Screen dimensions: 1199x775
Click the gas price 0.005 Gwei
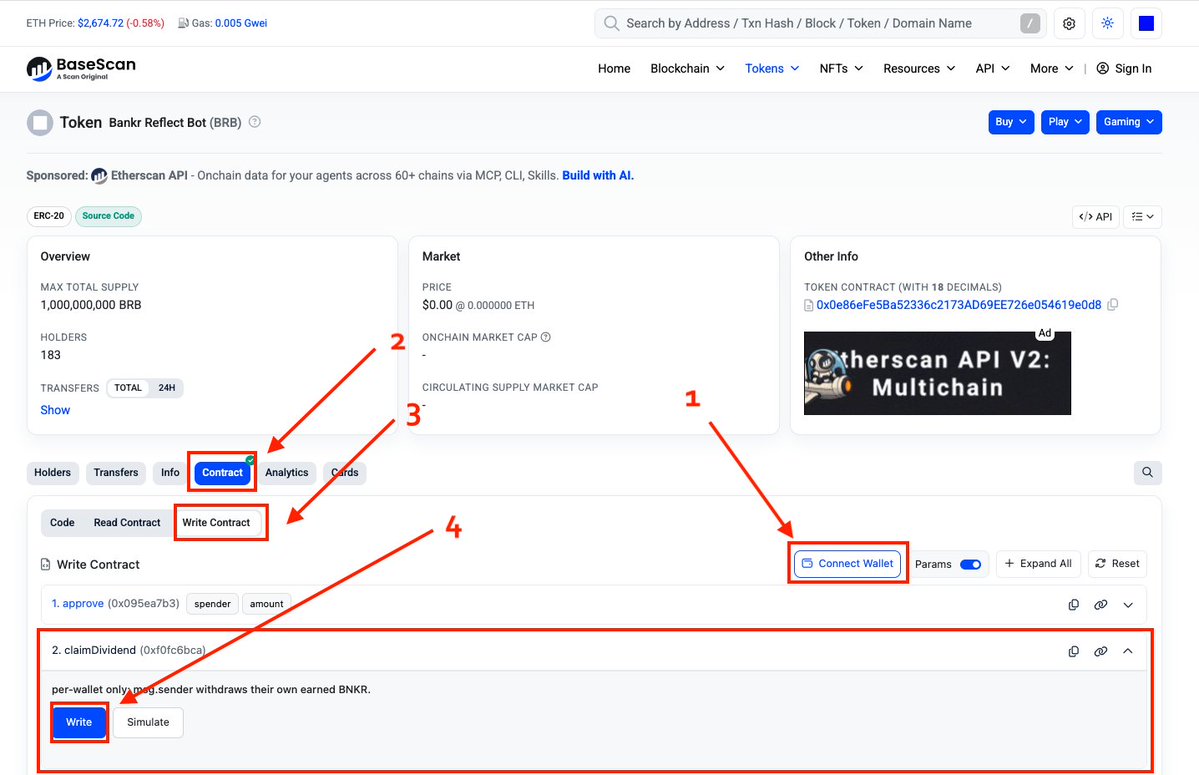pyautogui.click(x=241, y=23)
